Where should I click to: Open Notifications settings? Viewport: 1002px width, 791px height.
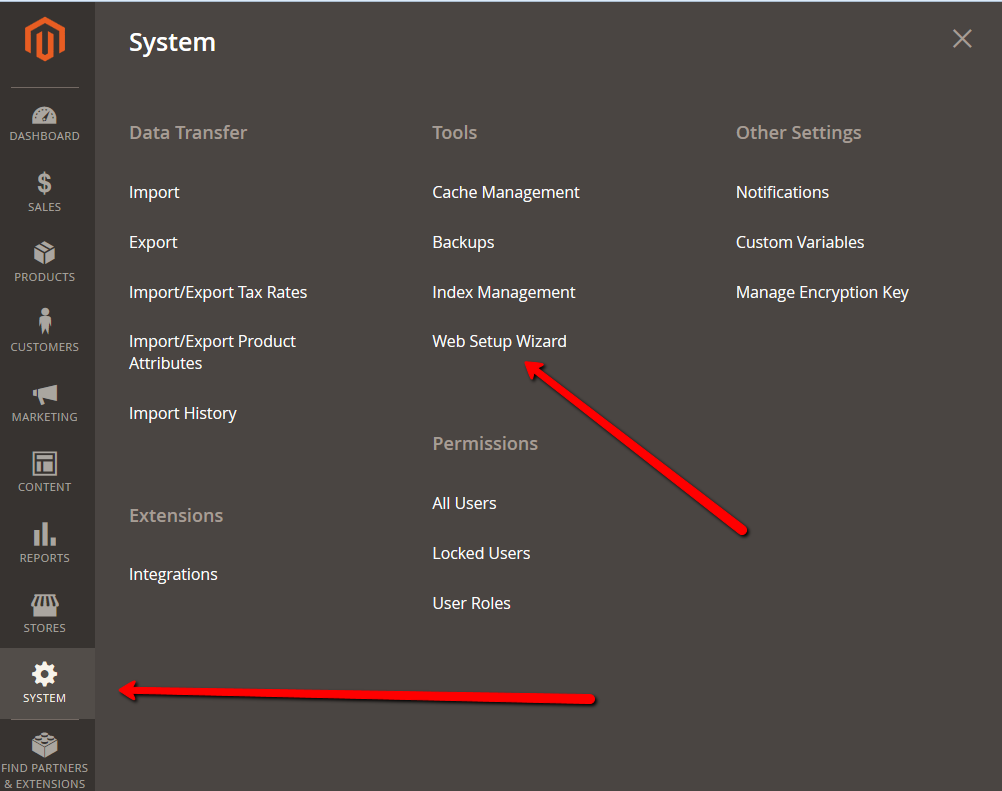point(782,192)
